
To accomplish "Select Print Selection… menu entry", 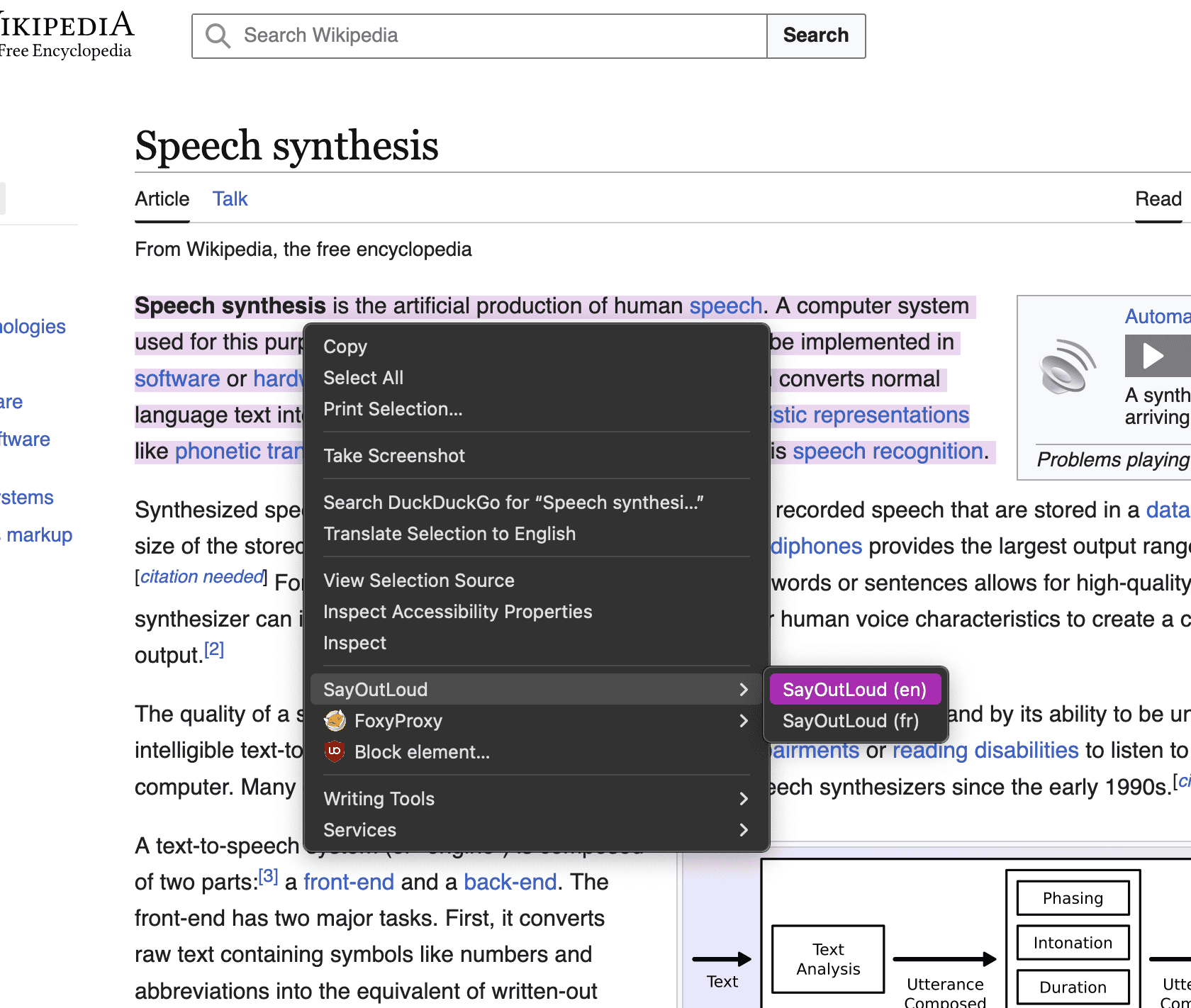I will tap(537, 409).
